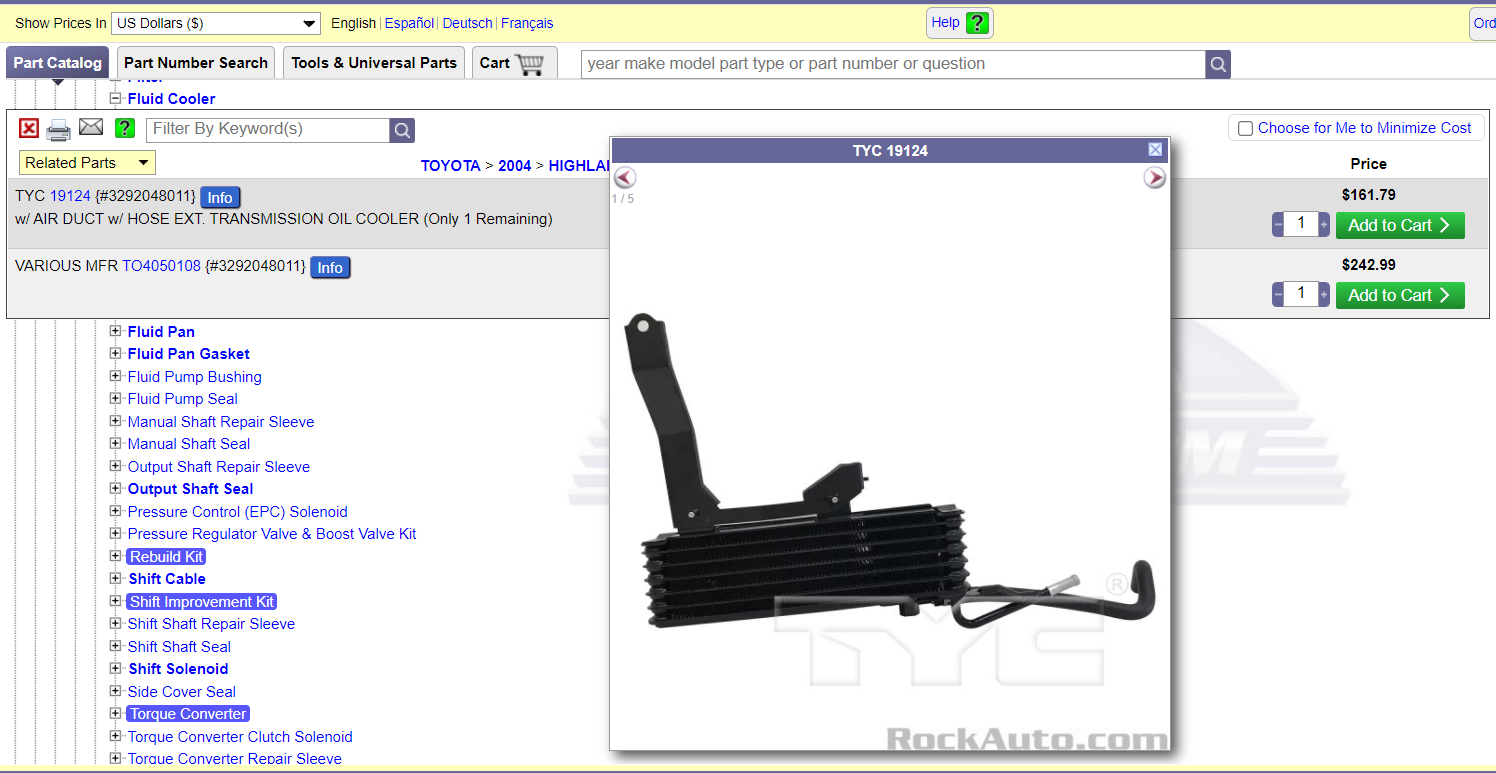Open the Shift Shaft Seal category

coord(179,647)
